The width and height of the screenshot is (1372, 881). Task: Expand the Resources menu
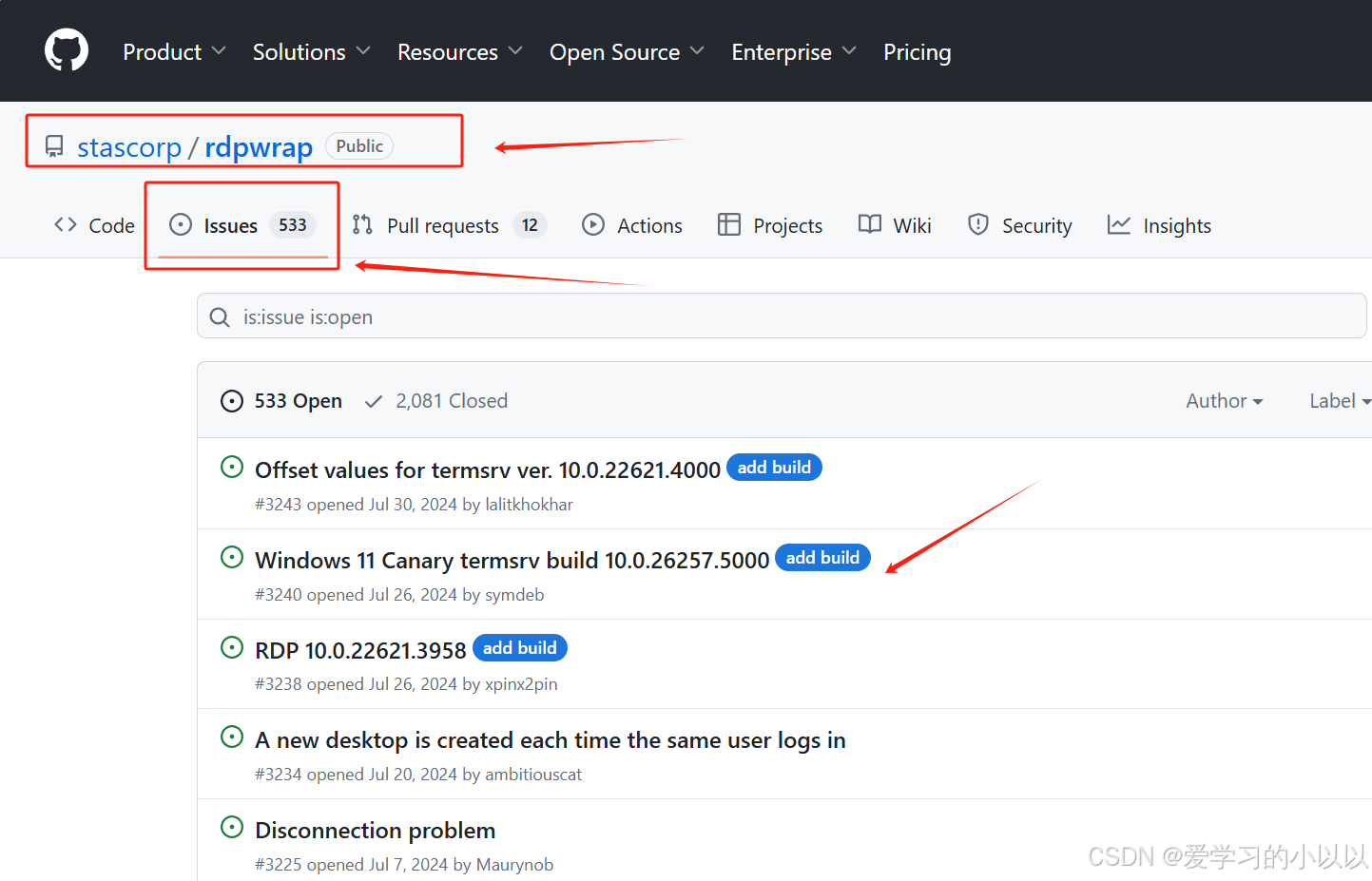pos(459,51)
